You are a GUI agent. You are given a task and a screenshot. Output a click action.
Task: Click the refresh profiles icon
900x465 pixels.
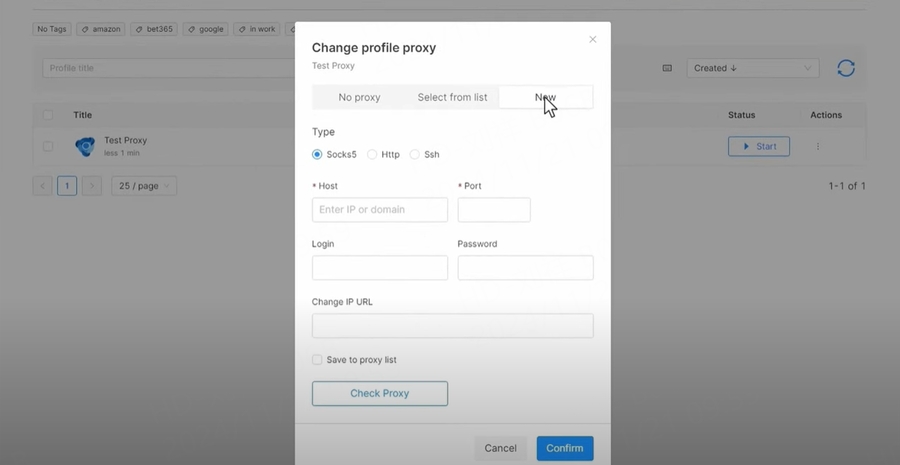pos(846,68)
